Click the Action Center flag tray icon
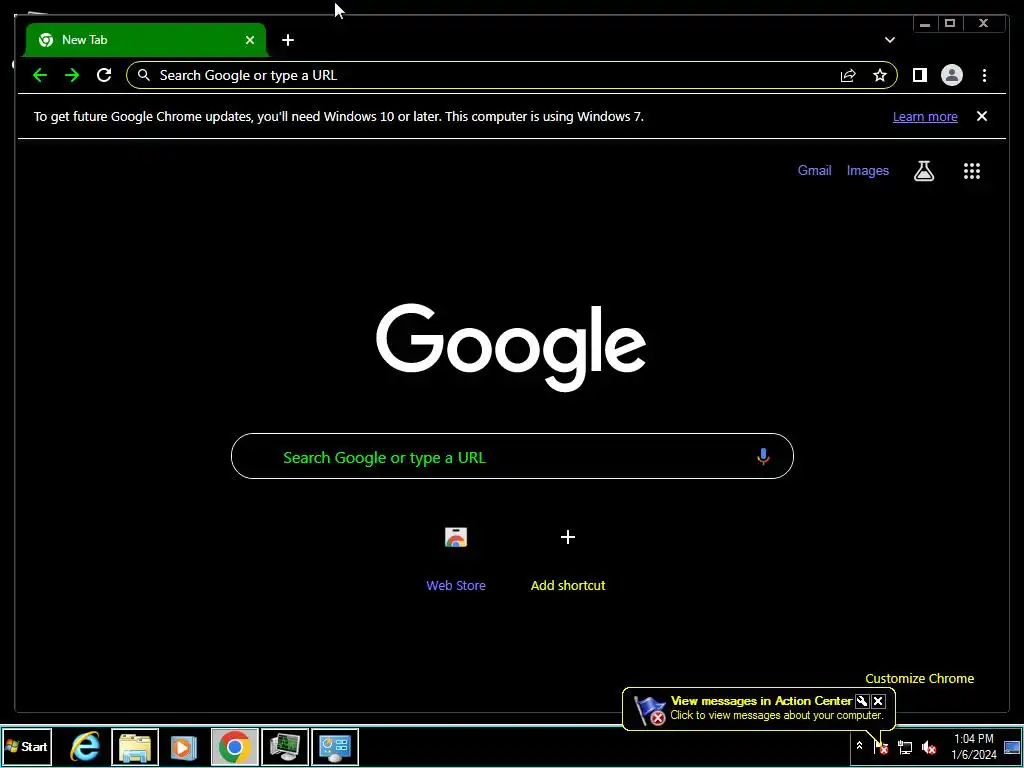Viewport: 1024px width, 768px height. 881,746
